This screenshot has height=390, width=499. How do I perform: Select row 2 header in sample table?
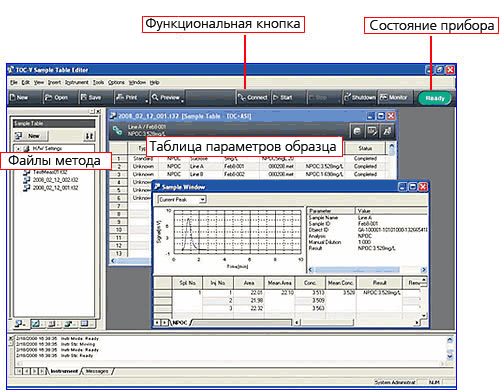pyautogui.click(x=119, y=166)
